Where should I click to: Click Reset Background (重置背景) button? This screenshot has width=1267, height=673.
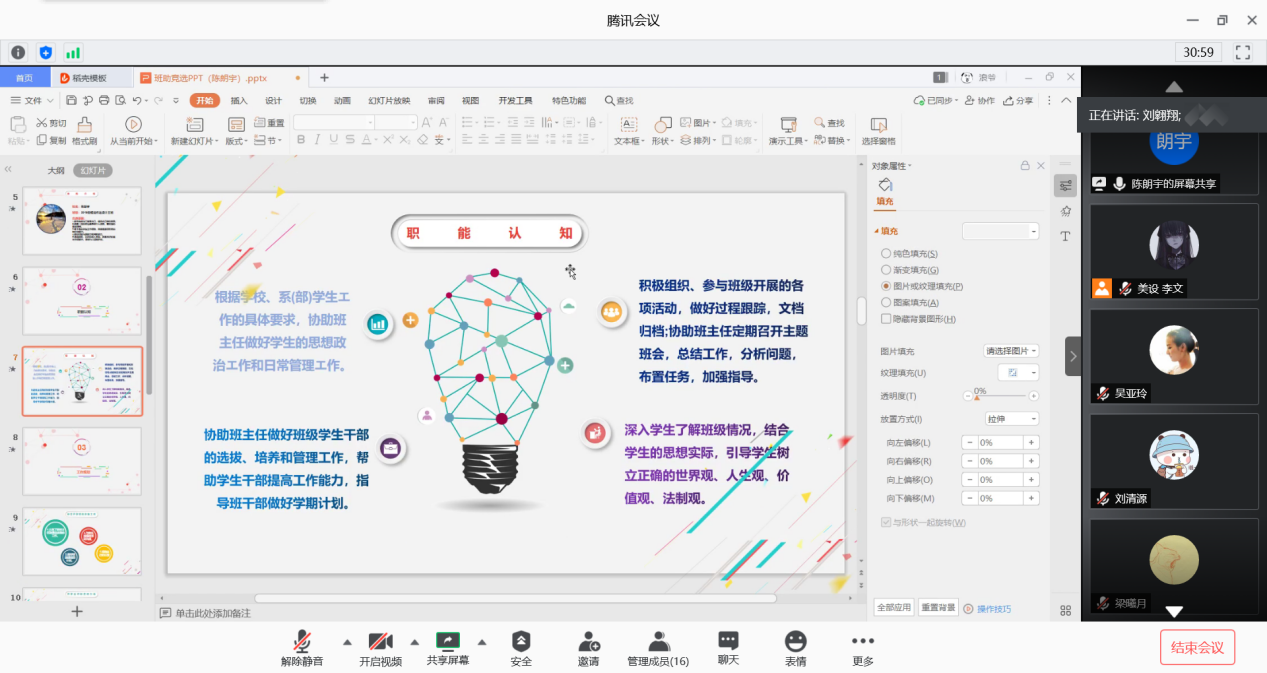(x=938, y=608)
